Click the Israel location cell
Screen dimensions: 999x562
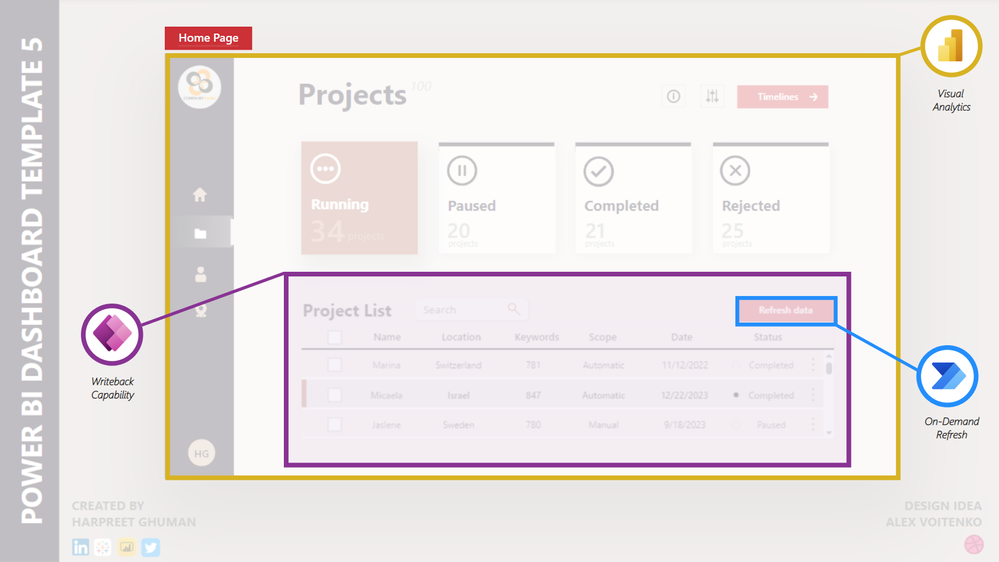[x=458, y=395]
